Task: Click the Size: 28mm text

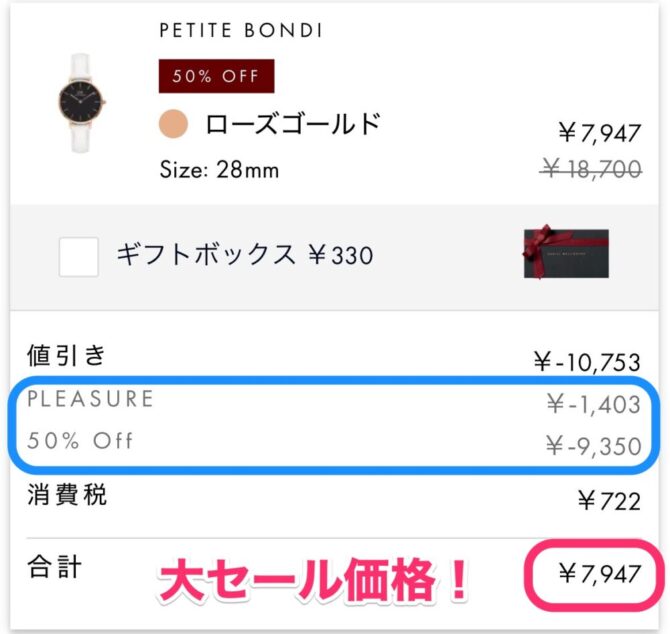Action: tap(219, 170)
